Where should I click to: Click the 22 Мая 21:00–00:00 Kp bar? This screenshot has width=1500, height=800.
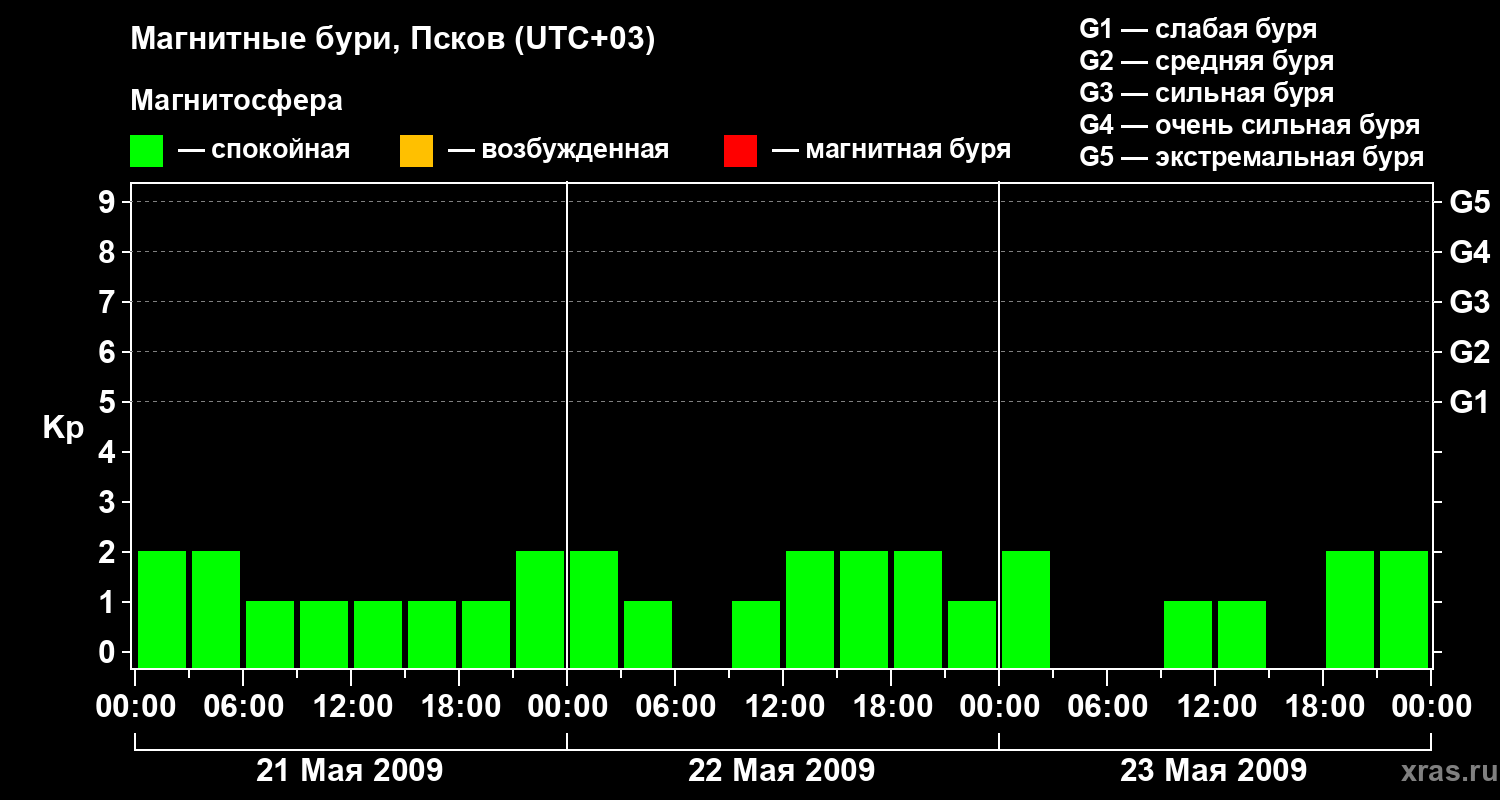pos(972,634)
